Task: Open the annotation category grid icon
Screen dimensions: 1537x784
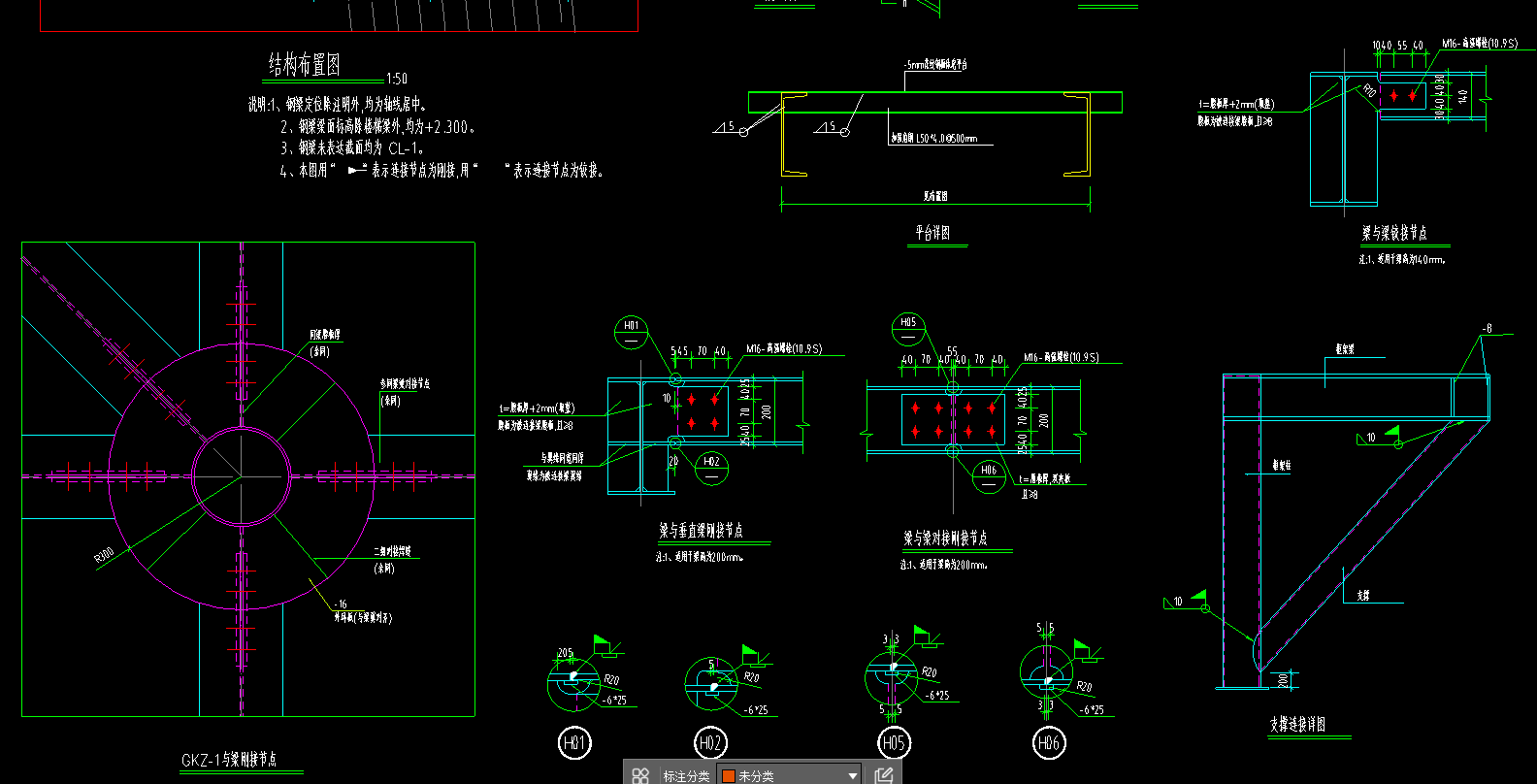Action: point(640,775)
